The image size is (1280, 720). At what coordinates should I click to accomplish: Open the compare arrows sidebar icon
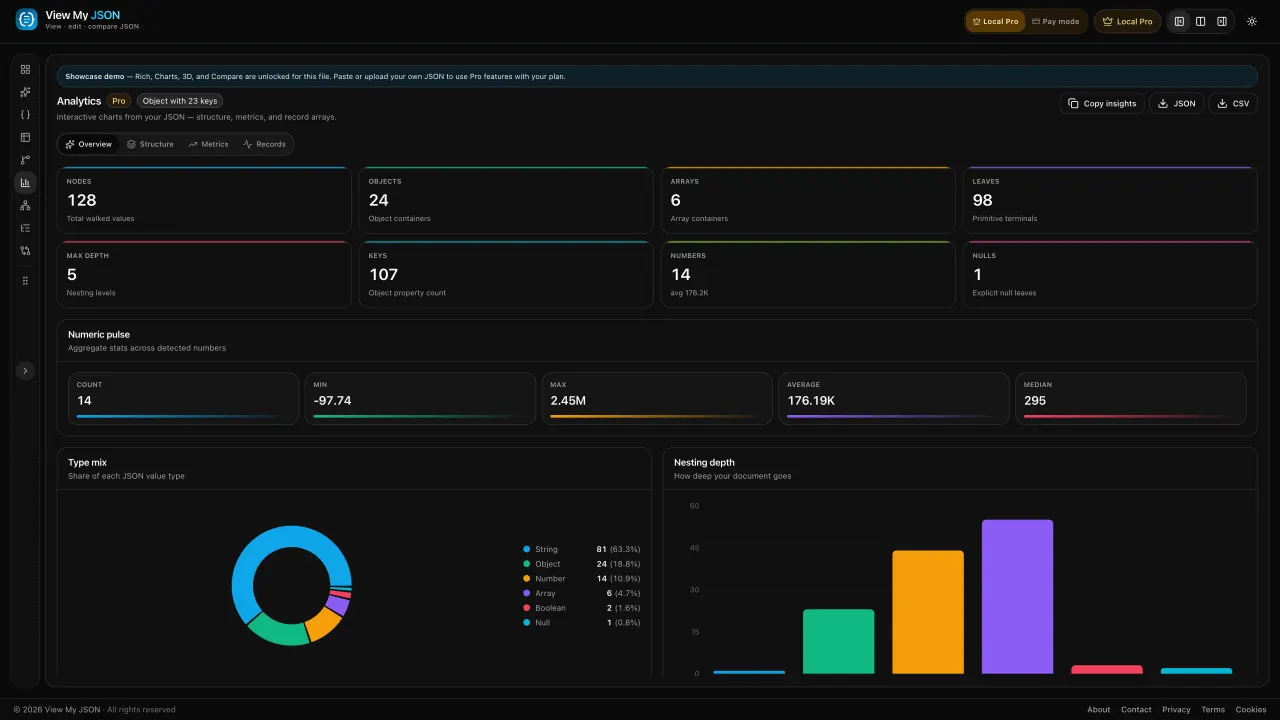click(25, 251)
